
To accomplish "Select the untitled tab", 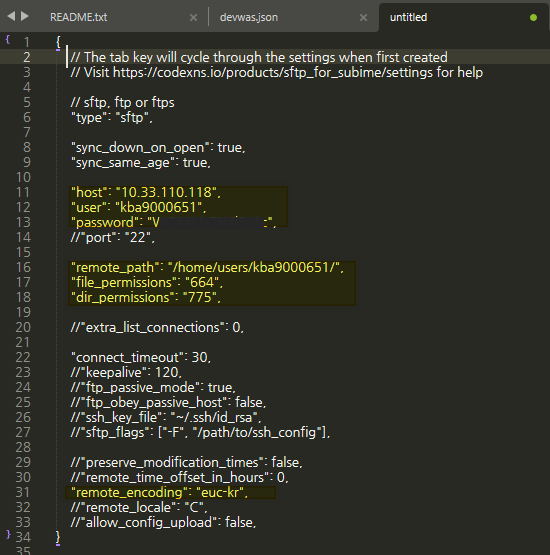I will 408,17.
